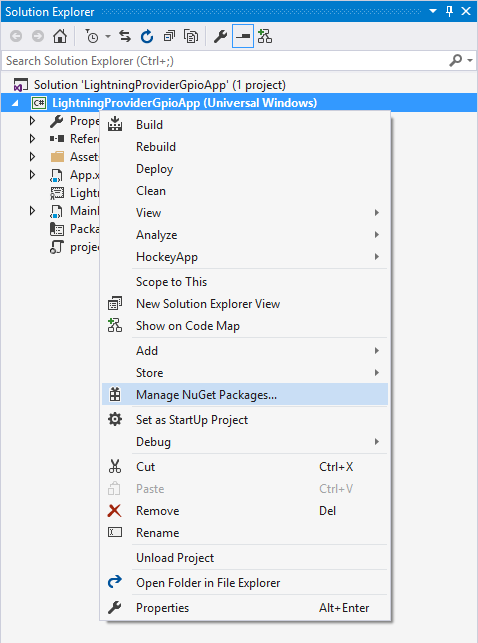Screen dimensions: 478x643
Task: Select LightningProviderGpioApp (Universal Windows) project
Action: (x=184, y=103)
